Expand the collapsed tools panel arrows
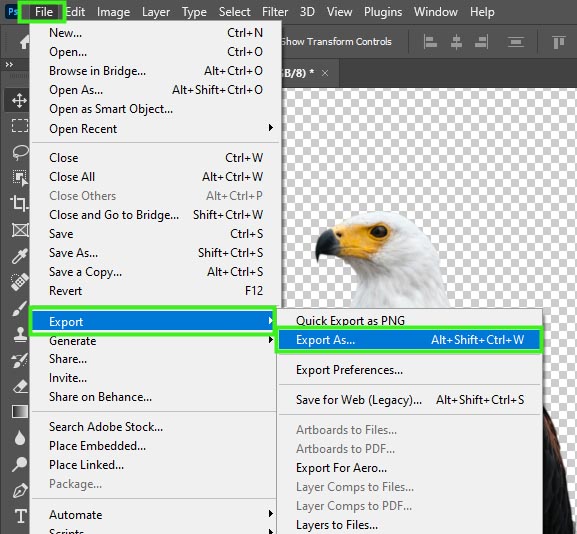Screen dimensions: 577x534 tap(9, 65)
